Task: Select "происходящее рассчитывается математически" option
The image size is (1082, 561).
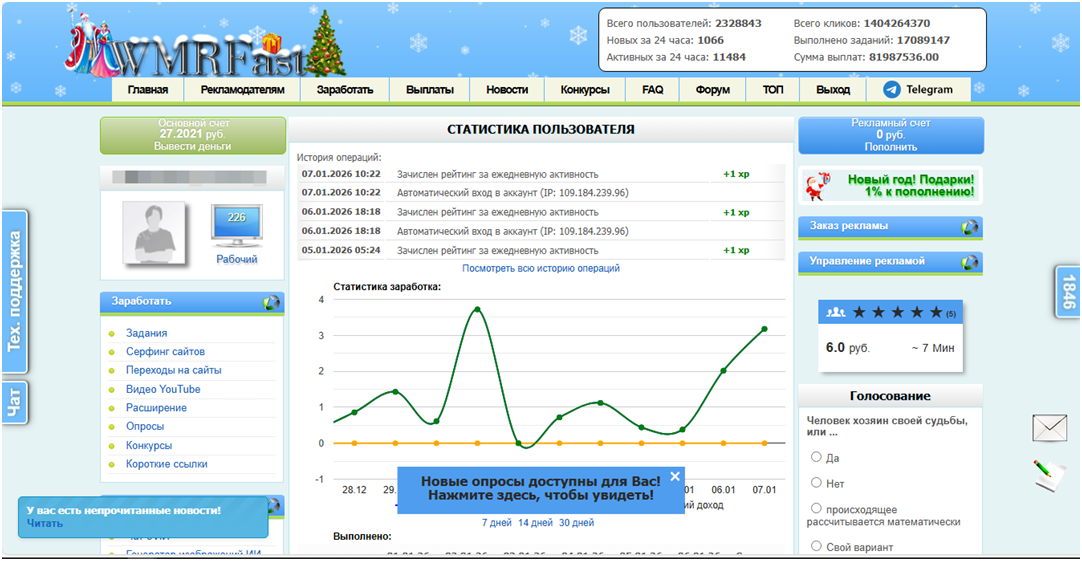Action: (816, 509)
